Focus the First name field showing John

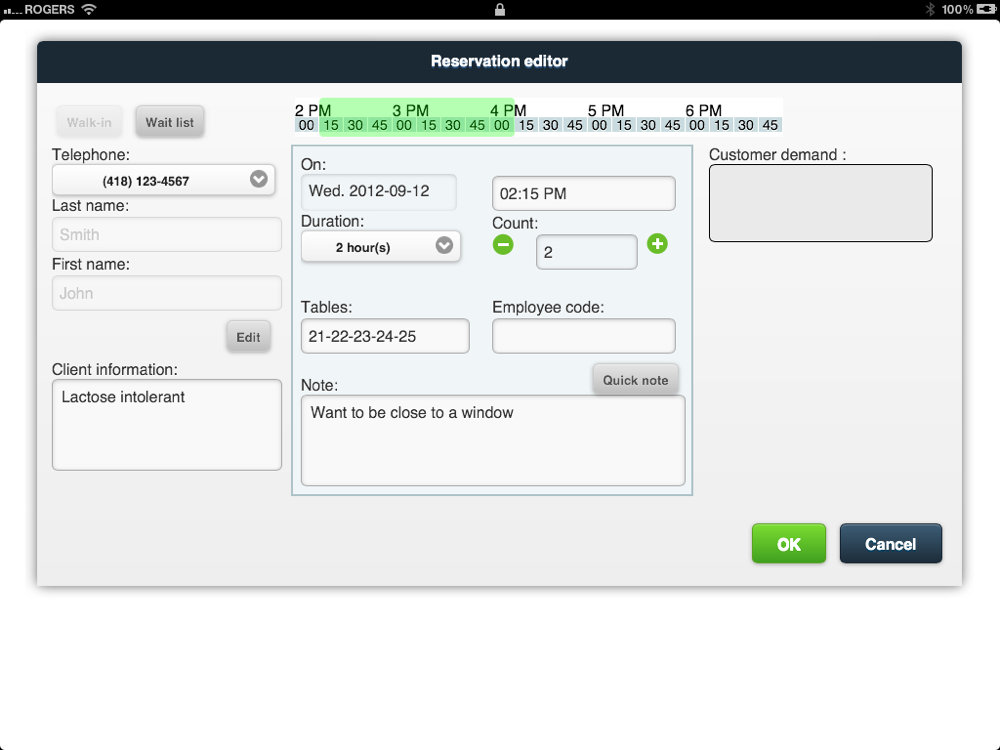pyautogui.click(x=166, y=293)
